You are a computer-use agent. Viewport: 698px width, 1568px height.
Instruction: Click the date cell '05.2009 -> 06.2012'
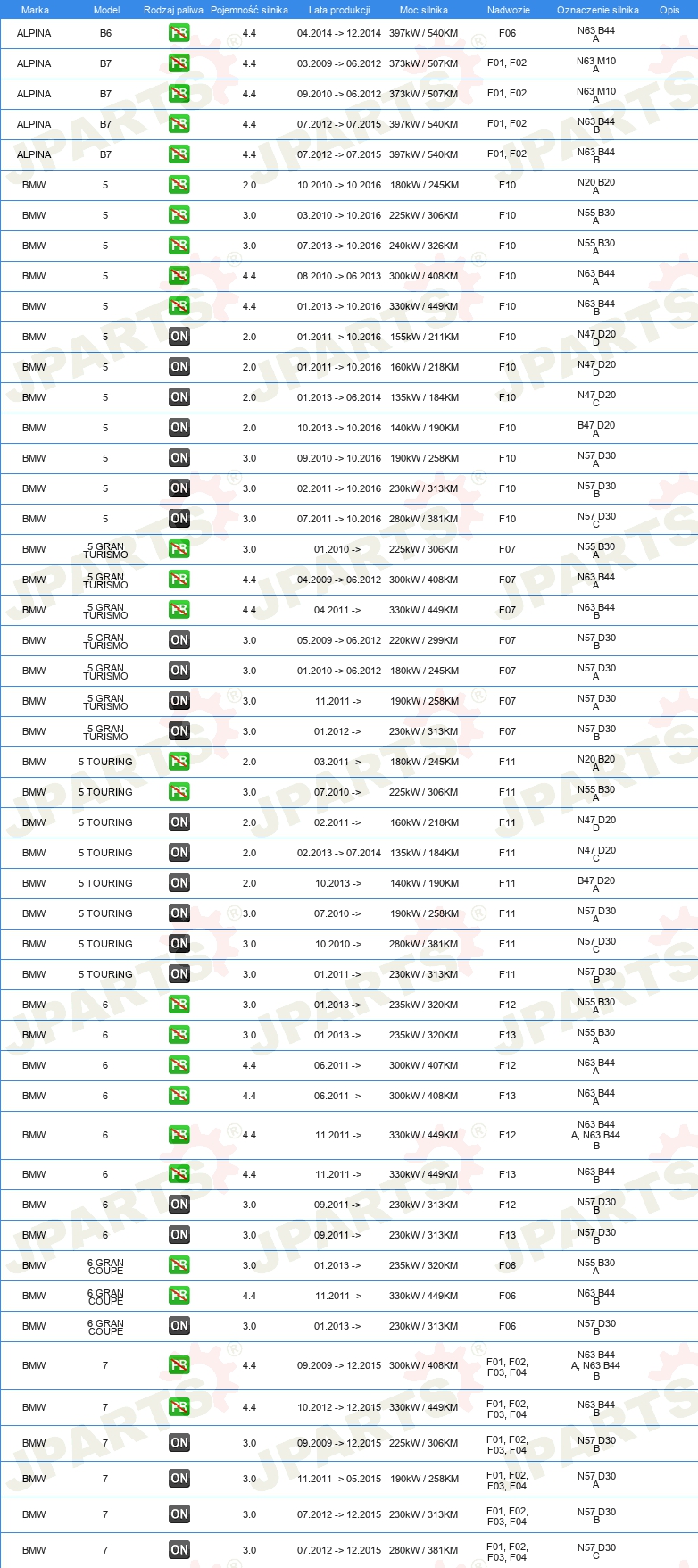click(x=339, y=640)
